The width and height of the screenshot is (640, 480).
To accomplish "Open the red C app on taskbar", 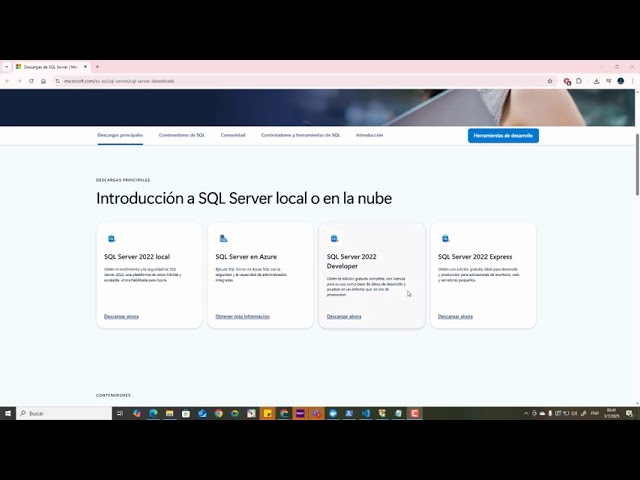I will coord(415,413).
